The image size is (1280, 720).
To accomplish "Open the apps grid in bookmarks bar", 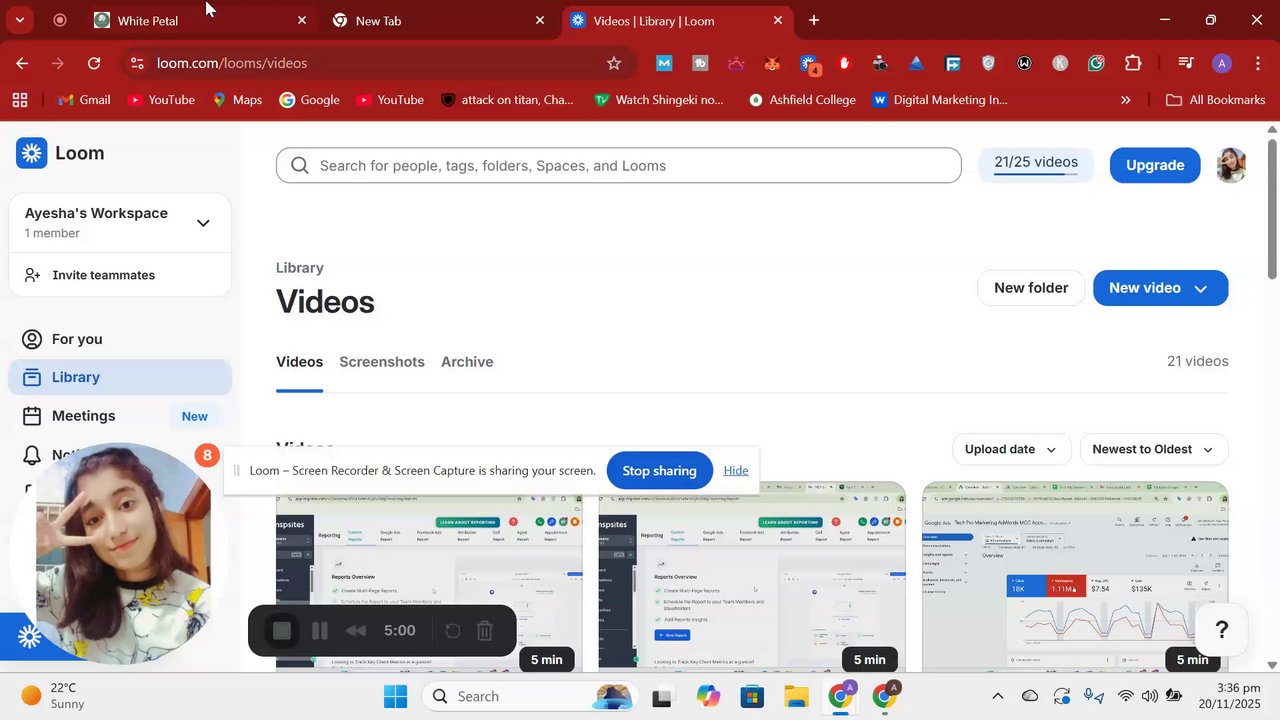I will tap(20, 100).
